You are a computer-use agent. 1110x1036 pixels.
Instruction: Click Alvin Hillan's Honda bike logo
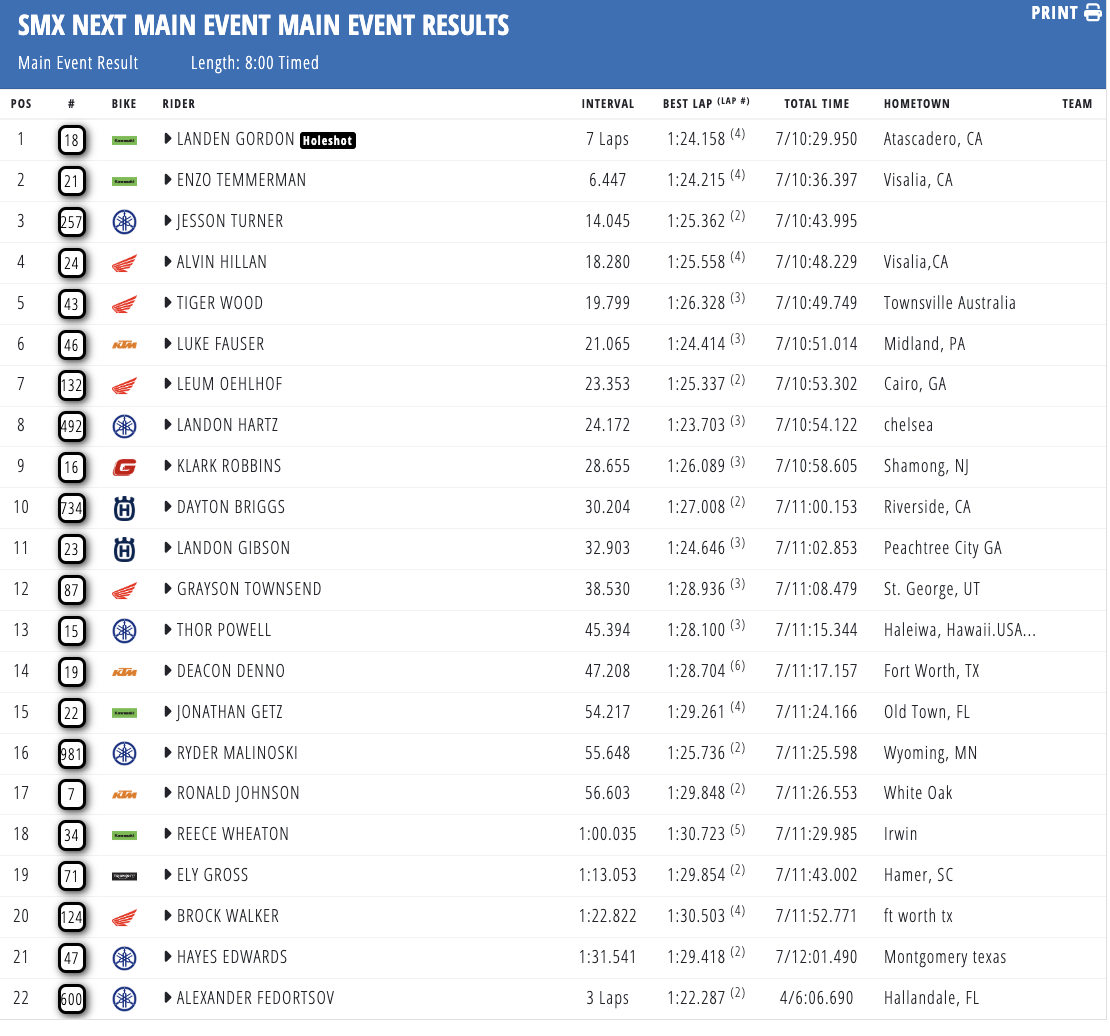tap(124, 263)
